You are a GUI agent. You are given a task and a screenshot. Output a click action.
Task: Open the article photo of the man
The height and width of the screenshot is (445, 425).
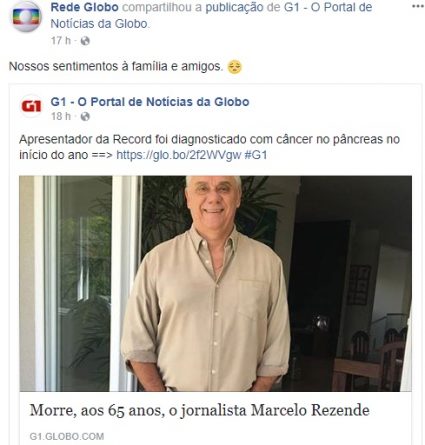coord(215,284)
